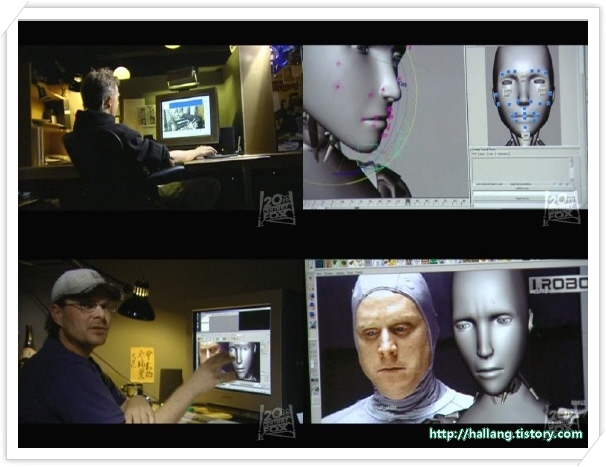Click the blue-green triangle icon in left toolbar
The width and height of the screenshot is (606, 467).
(x=312, y=326)
